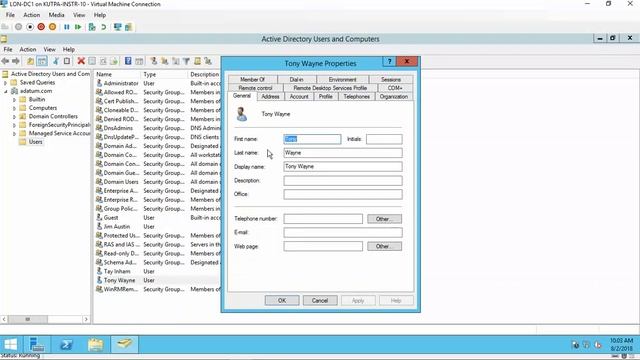Screen dimensions: 640x360
Task: Launch PowerShell from the taskbar
Action: click(66, 344)
